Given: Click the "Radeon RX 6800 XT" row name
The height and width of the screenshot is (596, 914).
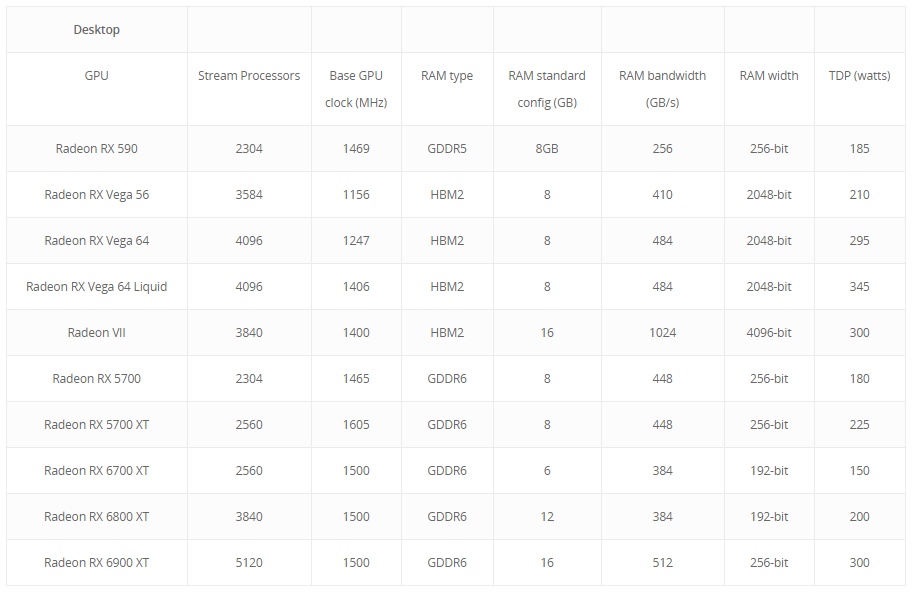Looking at the screenshot, I should [97, 517].
